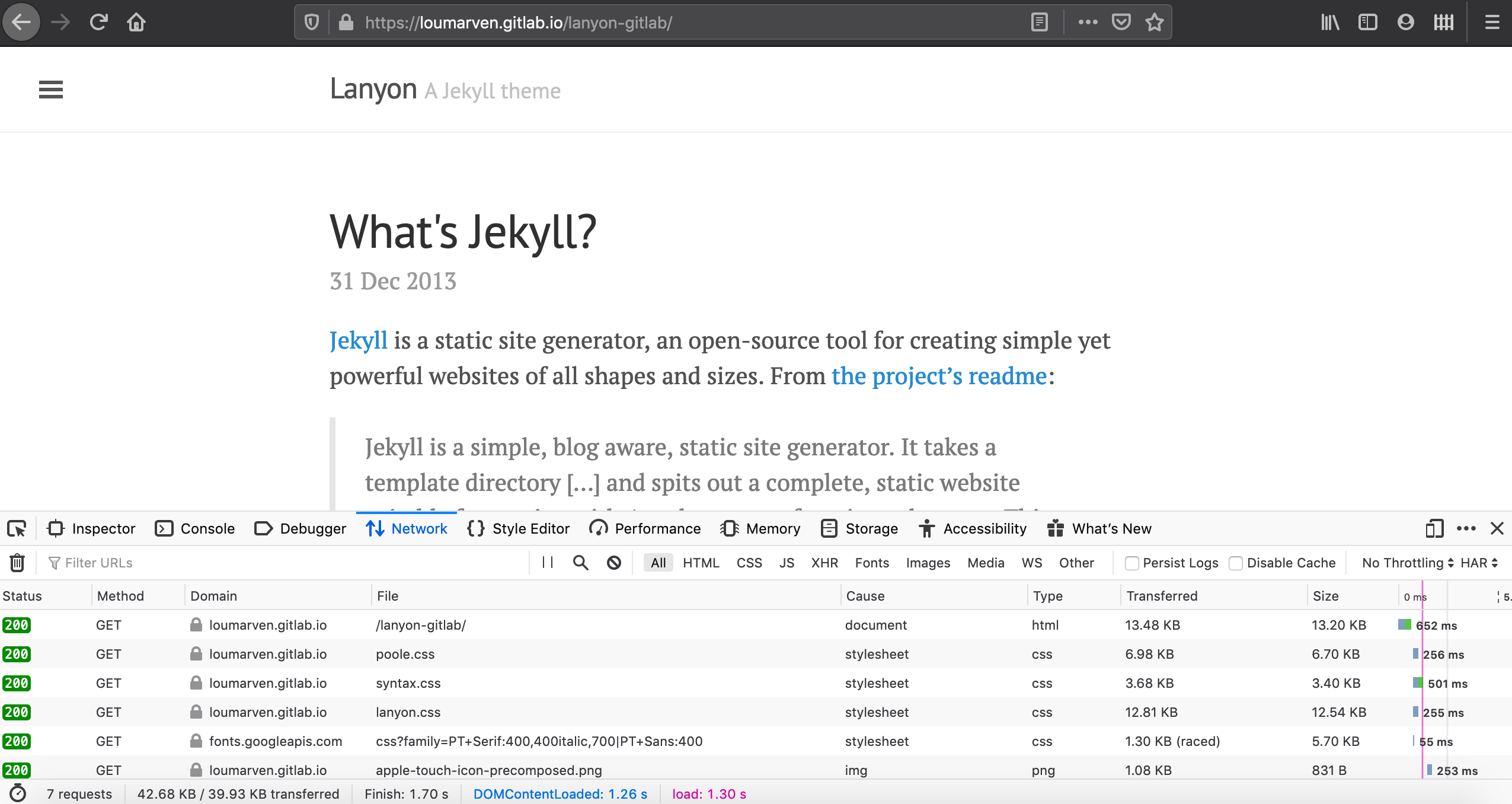Open the Lanyon sidebar hamburger toggle
The image size is (1512, 804).
pyautogui.click(x=51, y=90)
